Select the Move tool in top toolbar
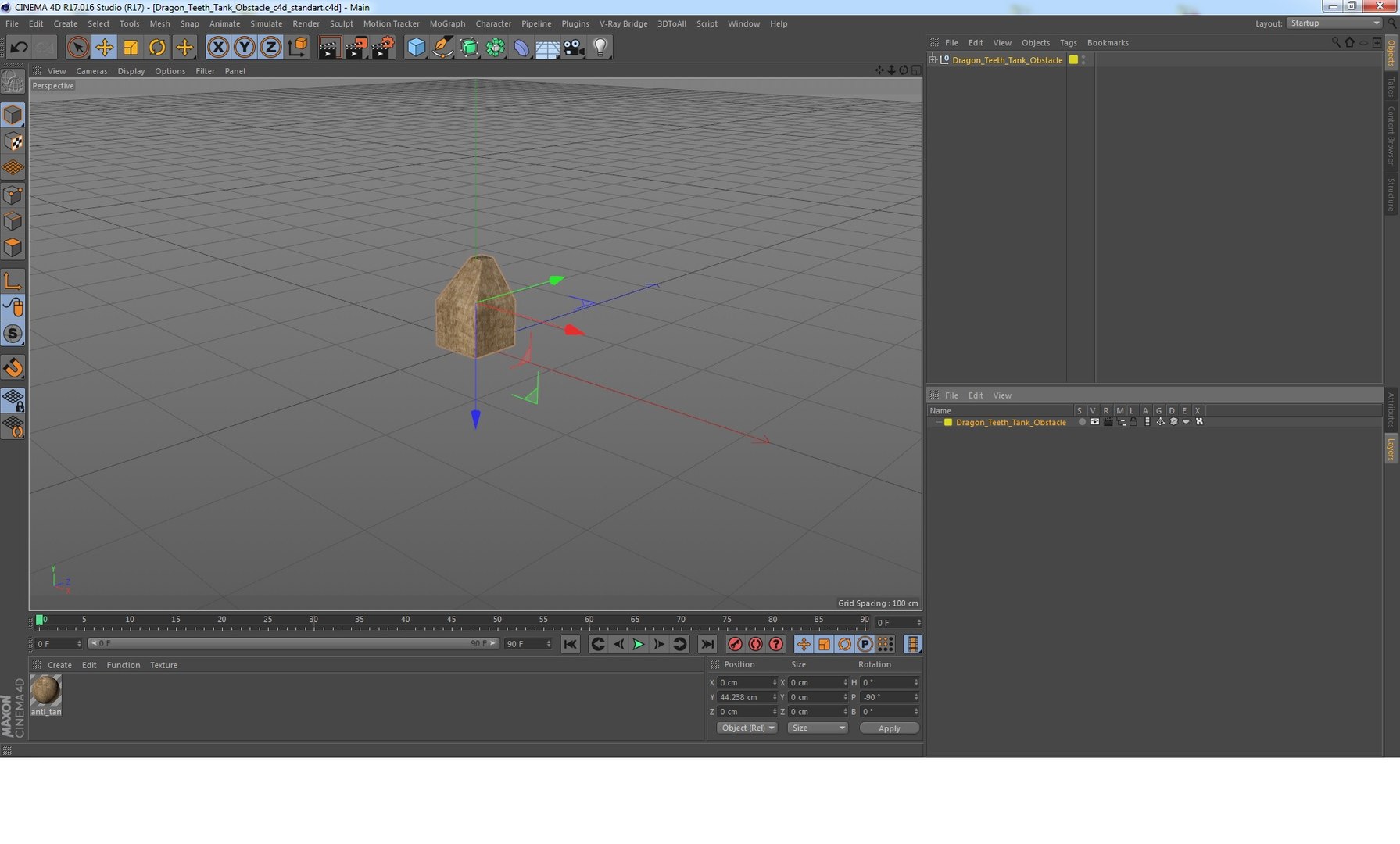The width and height of the screenshot is (1400, 844). (104, 48)
